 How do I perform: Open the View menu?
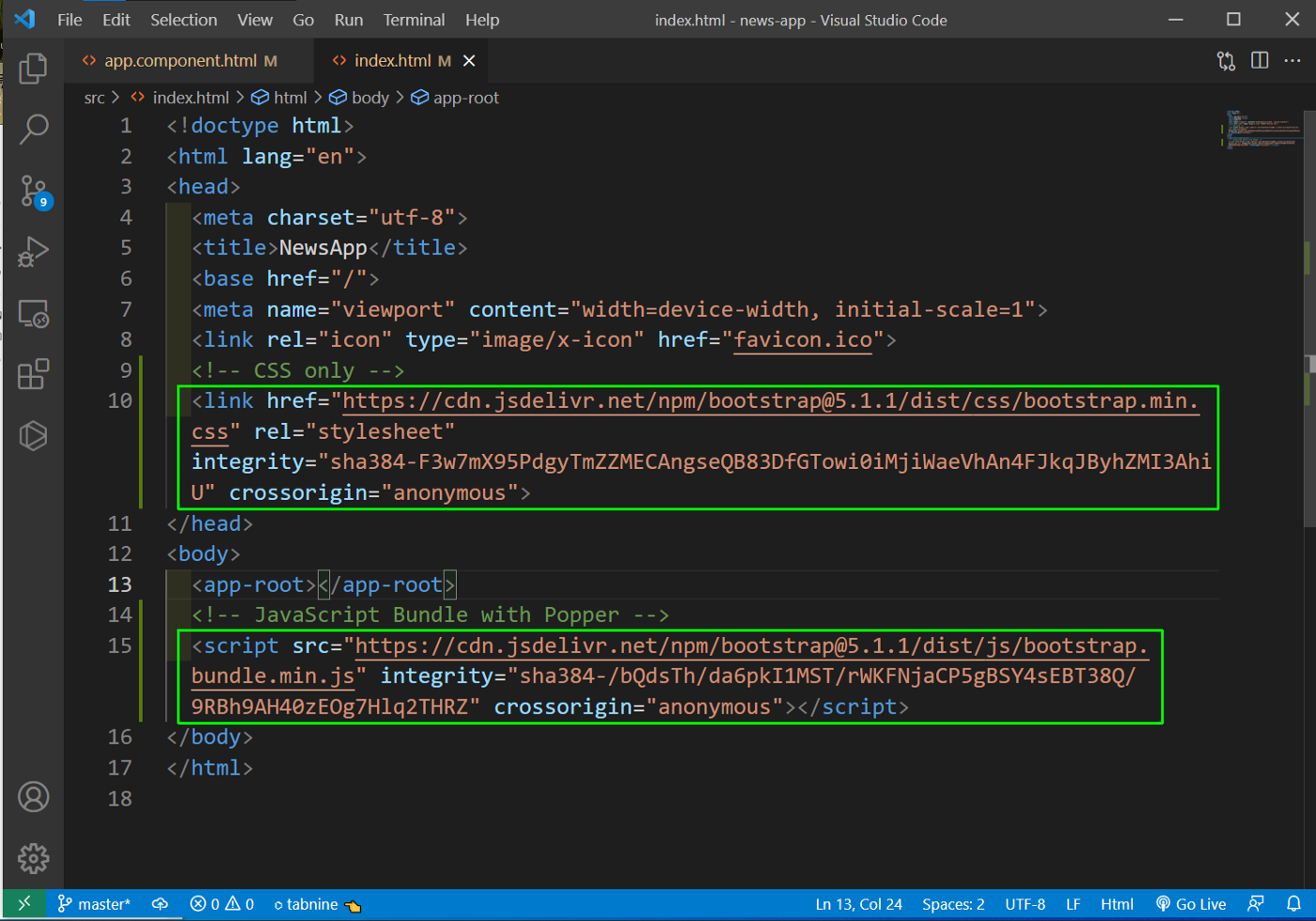click(255, 20)
